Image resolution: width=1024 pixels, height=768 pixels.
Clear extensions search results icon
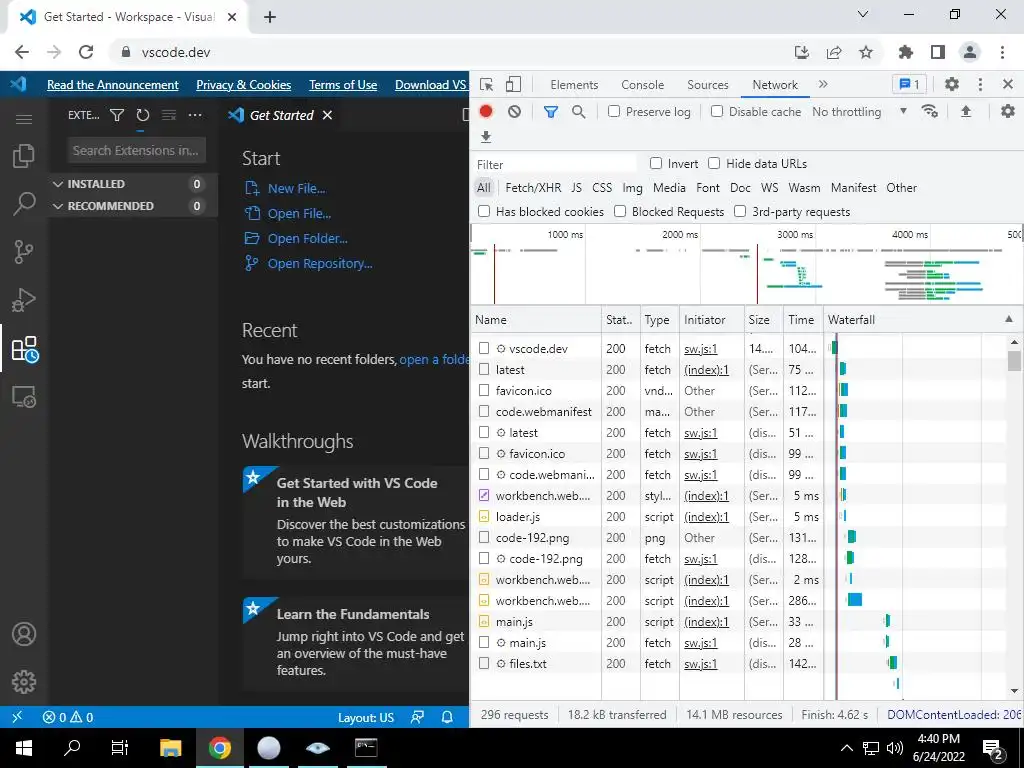(x=168, y=116)
